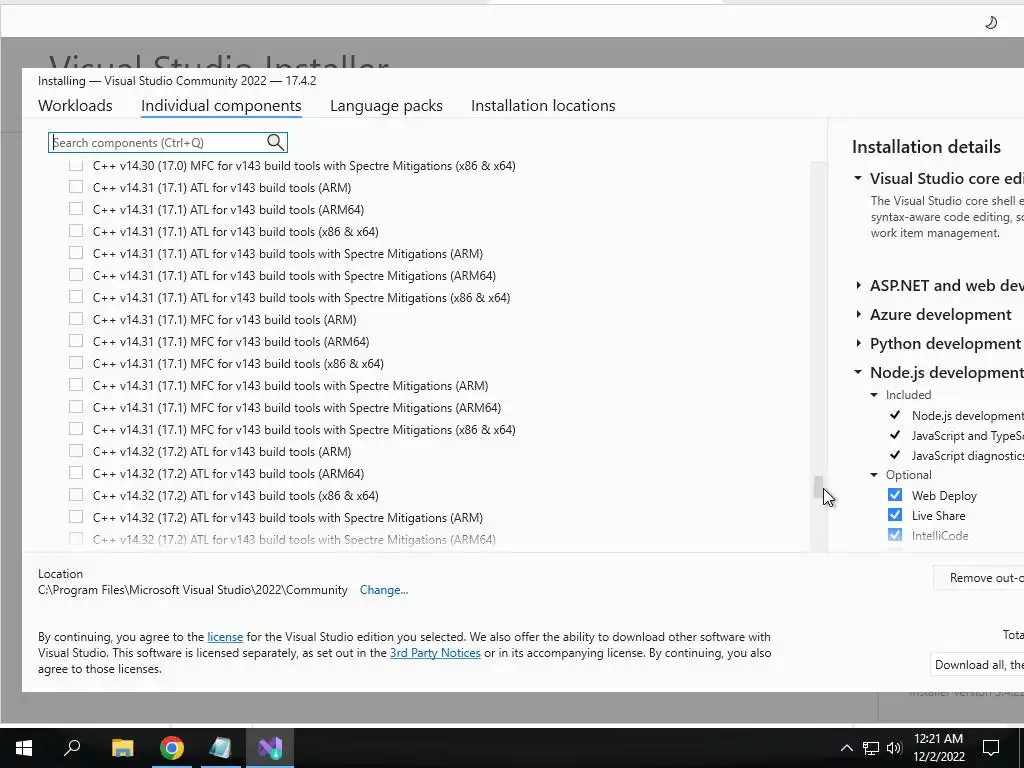The height and width of the screenshot is (768, 1024).
Task: Show hidden system tray icons
Action: click(x=846, y=748)
